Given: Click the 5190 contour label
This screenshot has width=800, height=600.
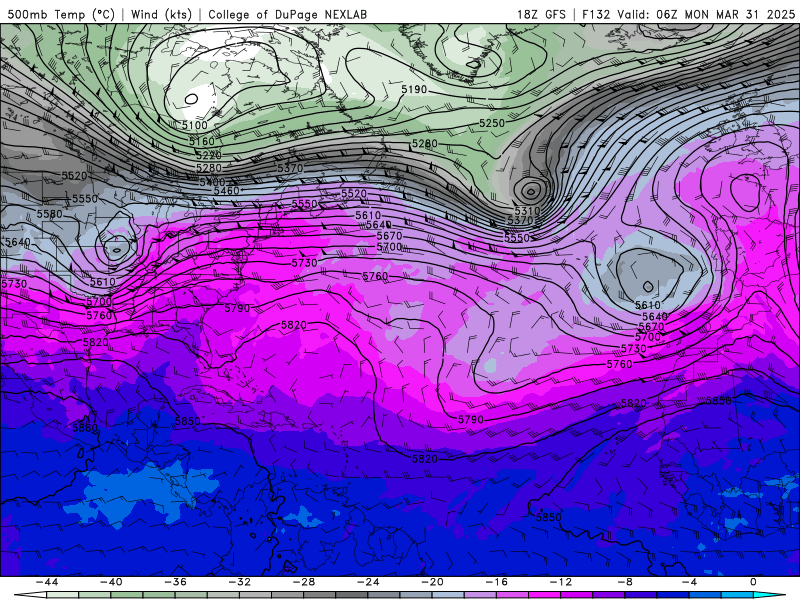Looking at the screenshot, I should 414,90.
